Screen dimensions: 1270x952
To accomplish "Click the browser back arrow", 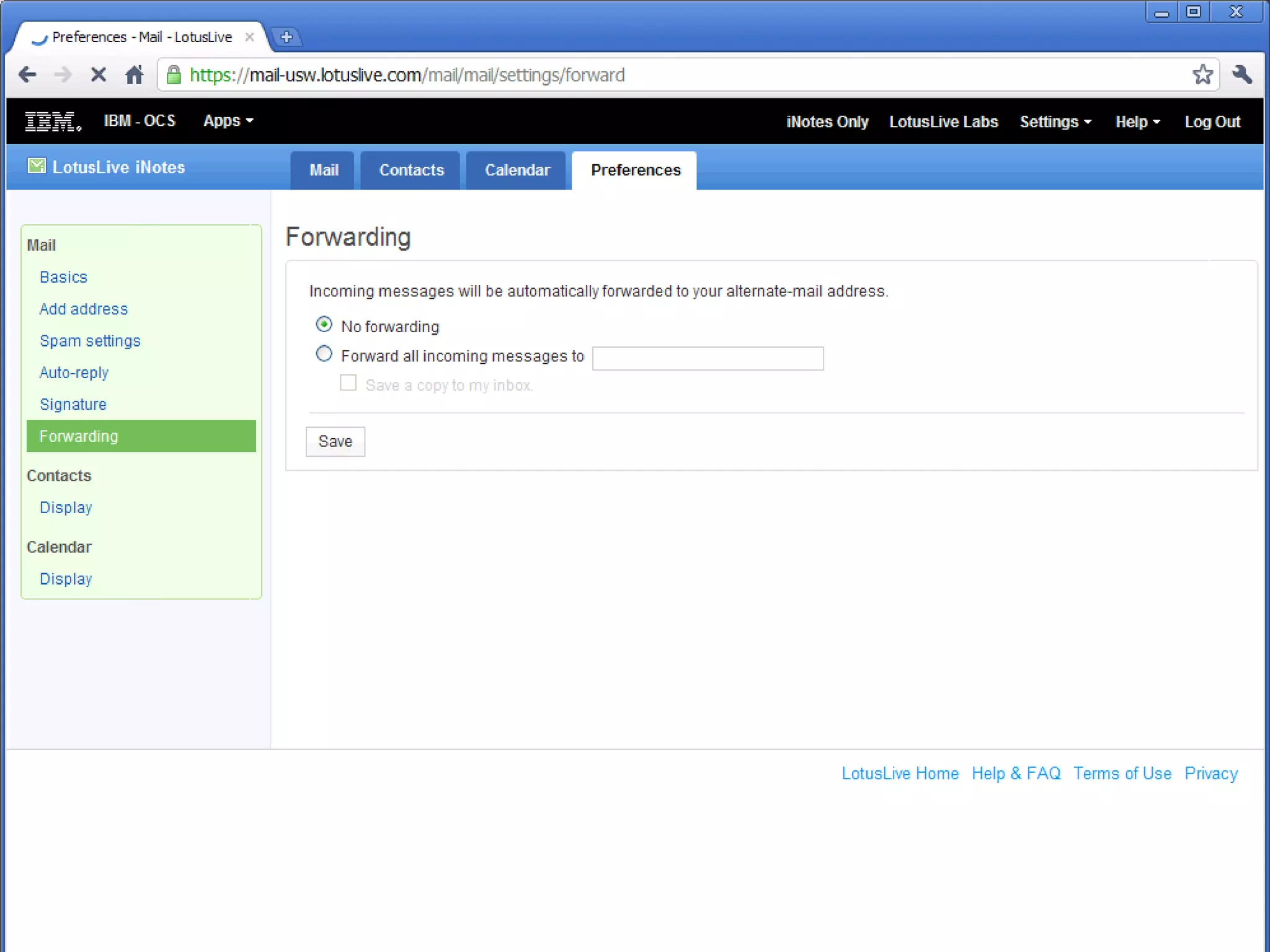I will point(27,75).
